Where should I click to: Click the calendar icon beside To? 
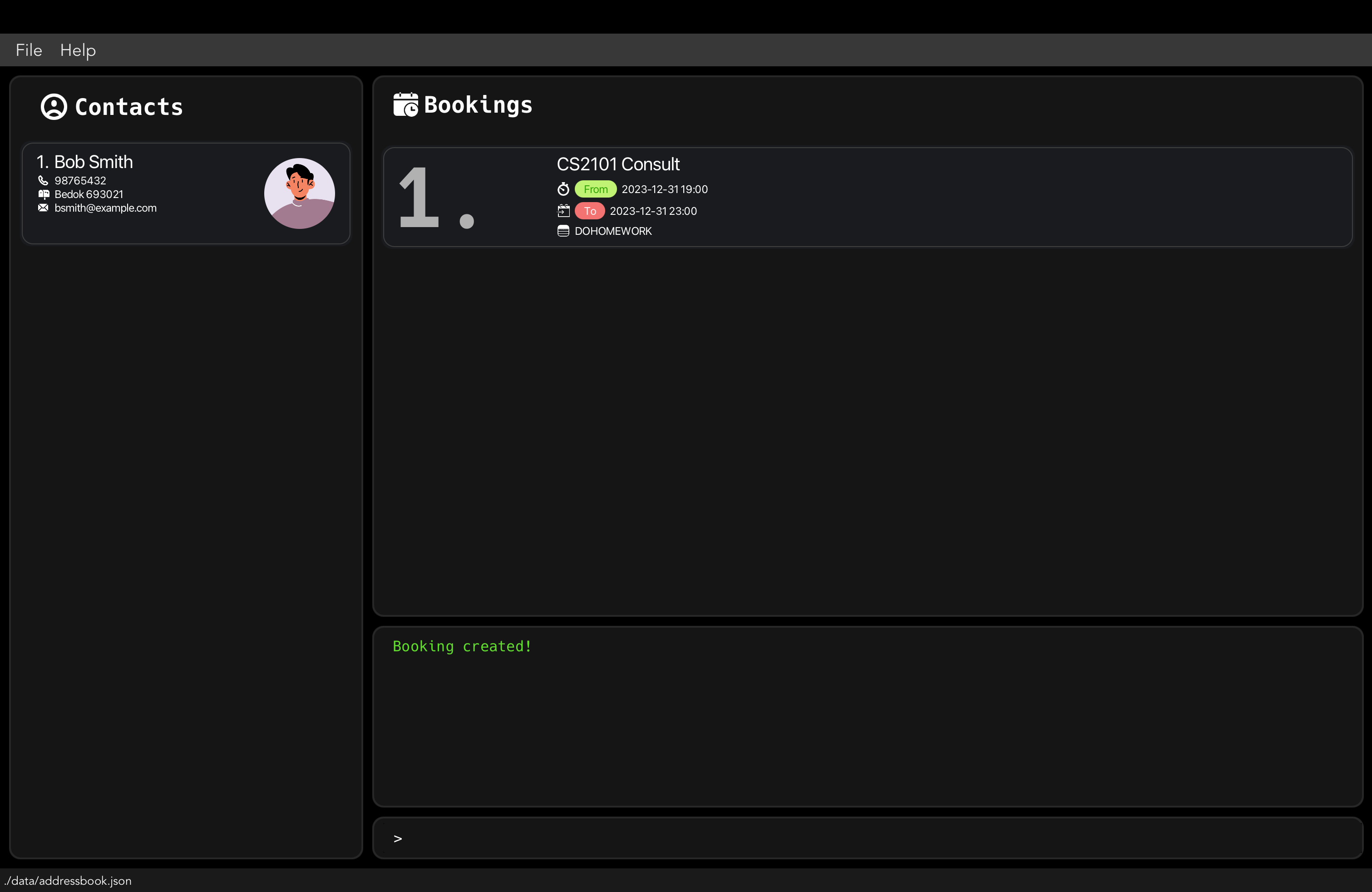563,211
